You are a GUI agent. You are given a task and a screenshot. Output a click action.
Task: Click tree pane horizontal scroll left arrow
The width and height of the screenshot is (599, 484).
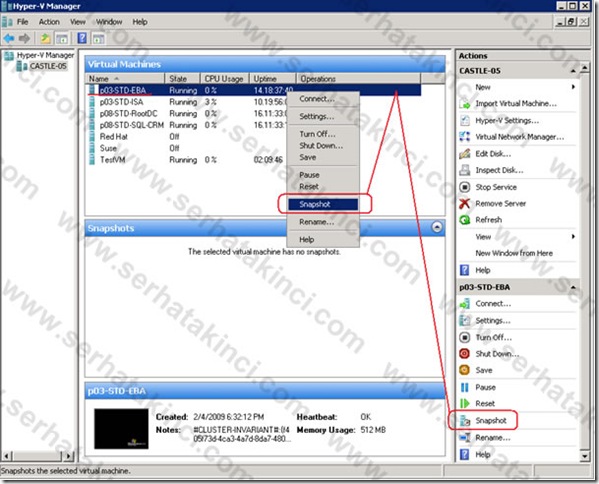tap(6, 456)
